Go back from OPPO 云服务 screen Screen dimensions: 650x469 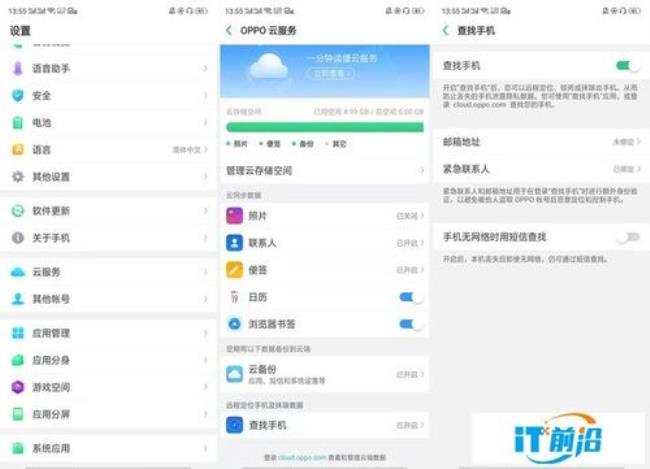[x=229, y=30]
